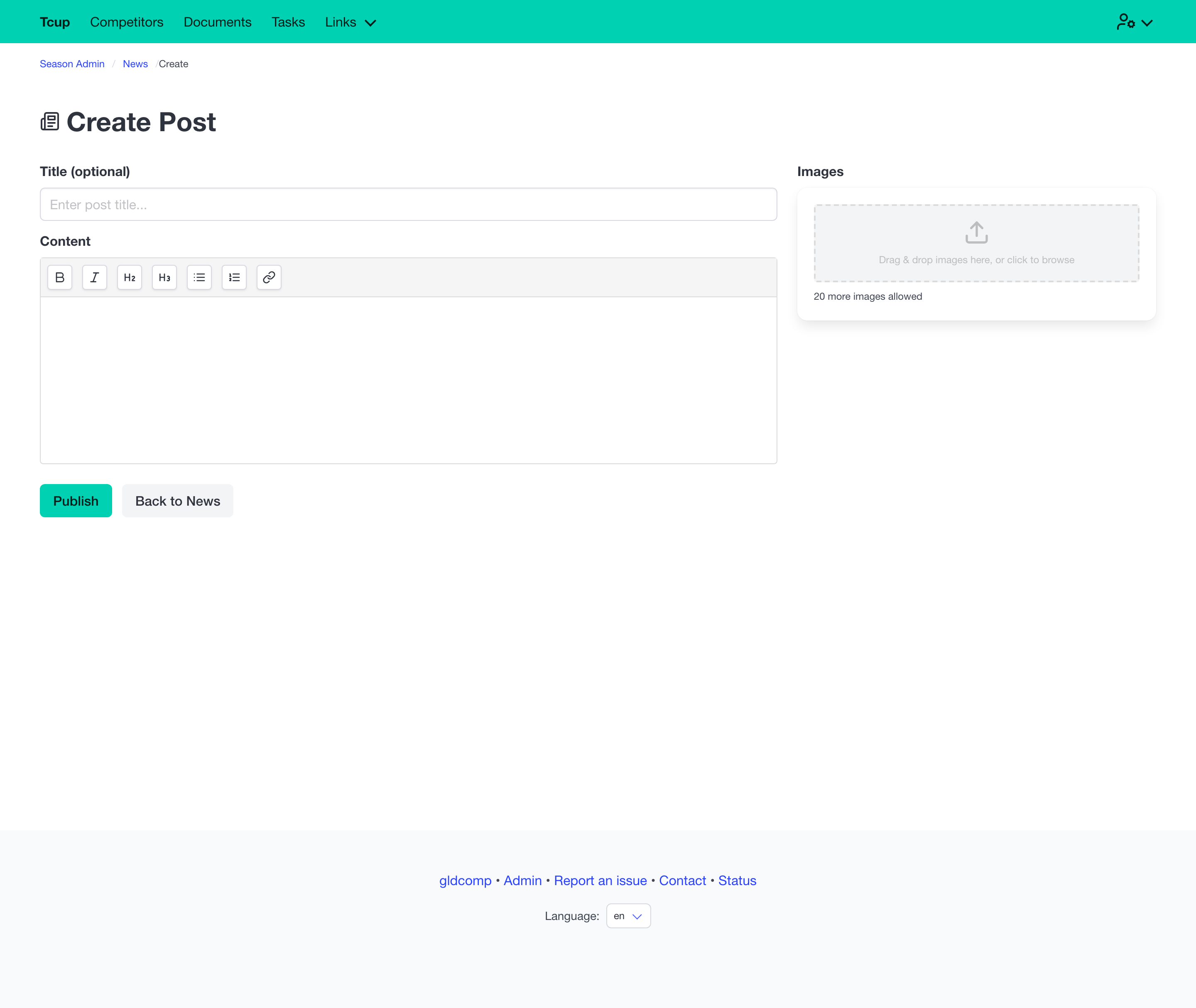Create a numbered list

point(234,277)
